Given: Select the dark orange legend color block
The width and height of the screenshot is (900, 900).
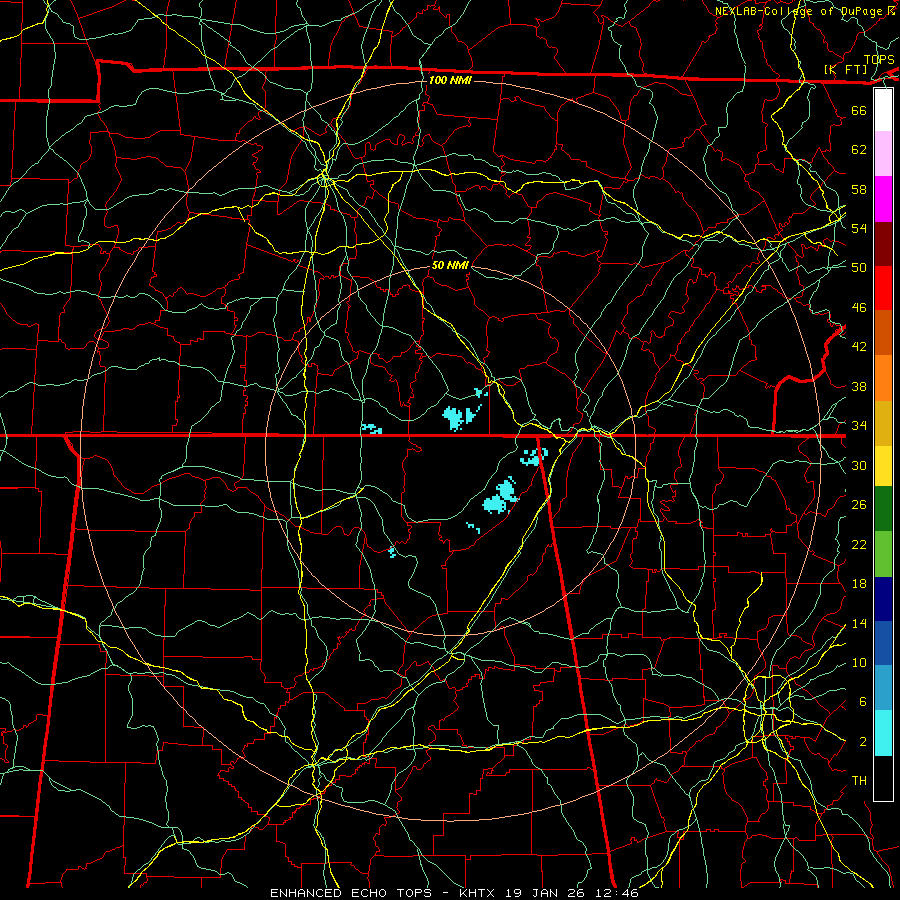Looking at the screenshot, I should click(x=883, y=333).
